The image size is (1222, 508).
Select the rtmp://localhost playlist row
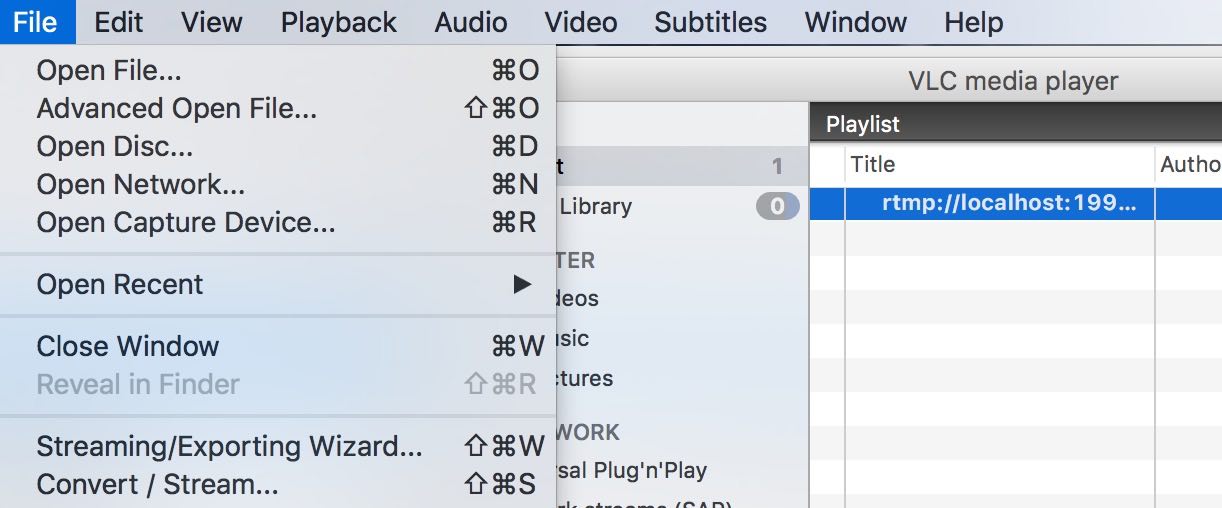1015,204
